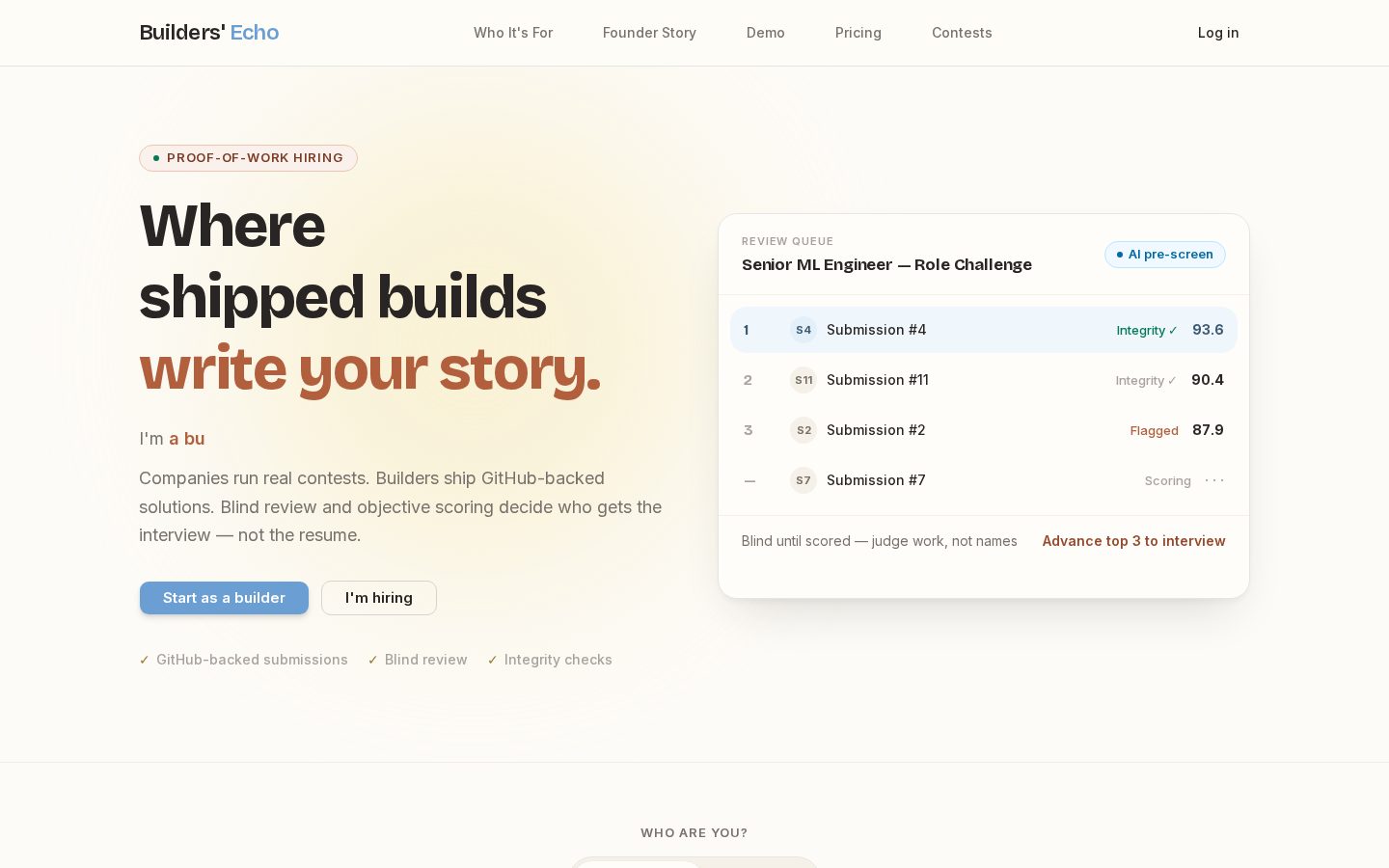This screenshot has height=868, width=1389.
Task: Click the Flagged label on Submission #2
Action: (x=1155, y=431)
